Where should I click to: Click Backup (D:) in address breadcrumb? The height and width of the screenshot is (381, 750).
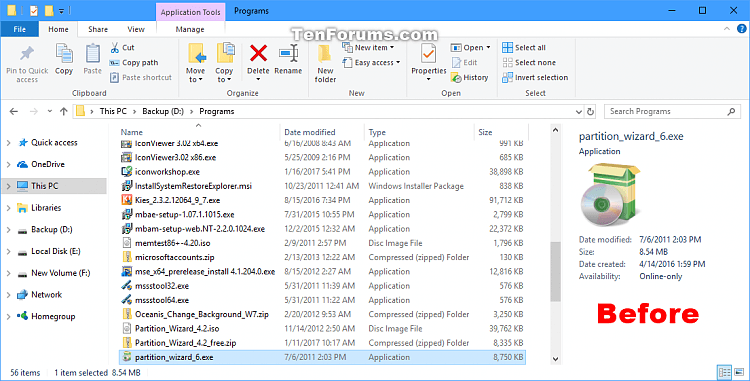click(163, 111)
